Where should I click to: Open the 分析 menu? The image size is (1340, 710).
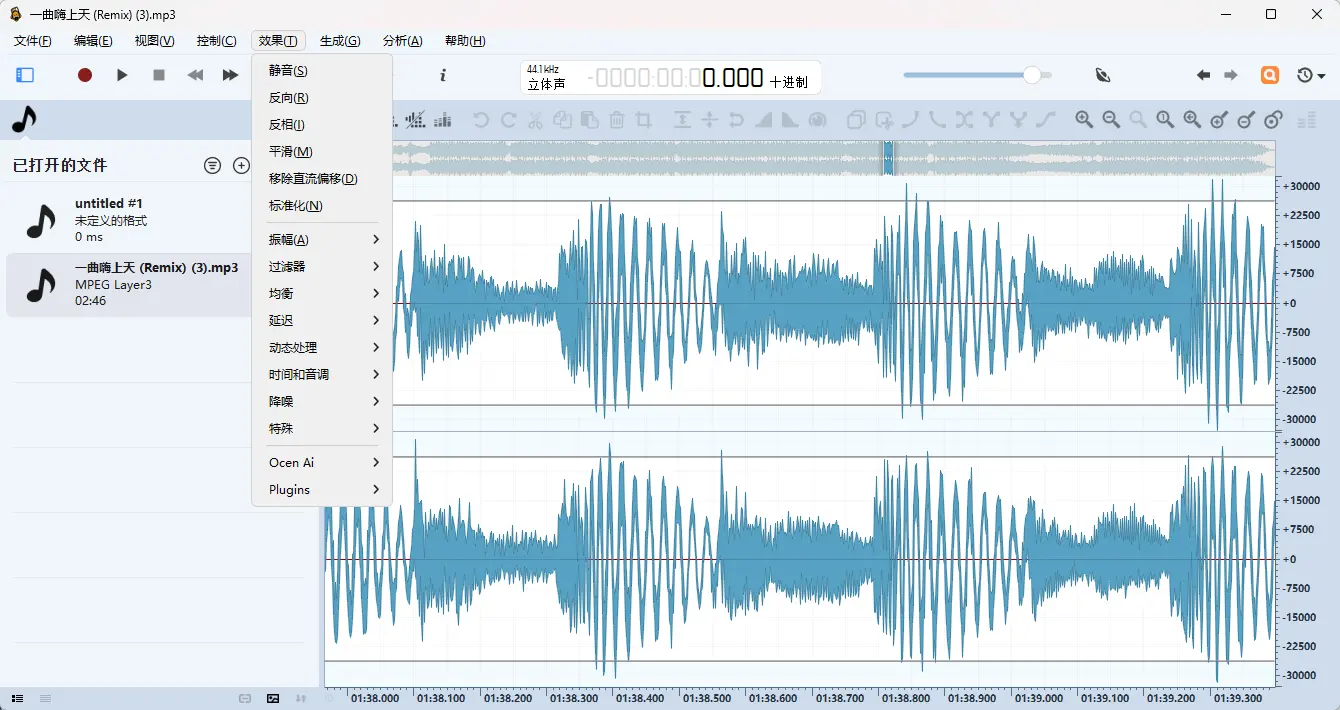pyautogui.click(x=402, y=41)
